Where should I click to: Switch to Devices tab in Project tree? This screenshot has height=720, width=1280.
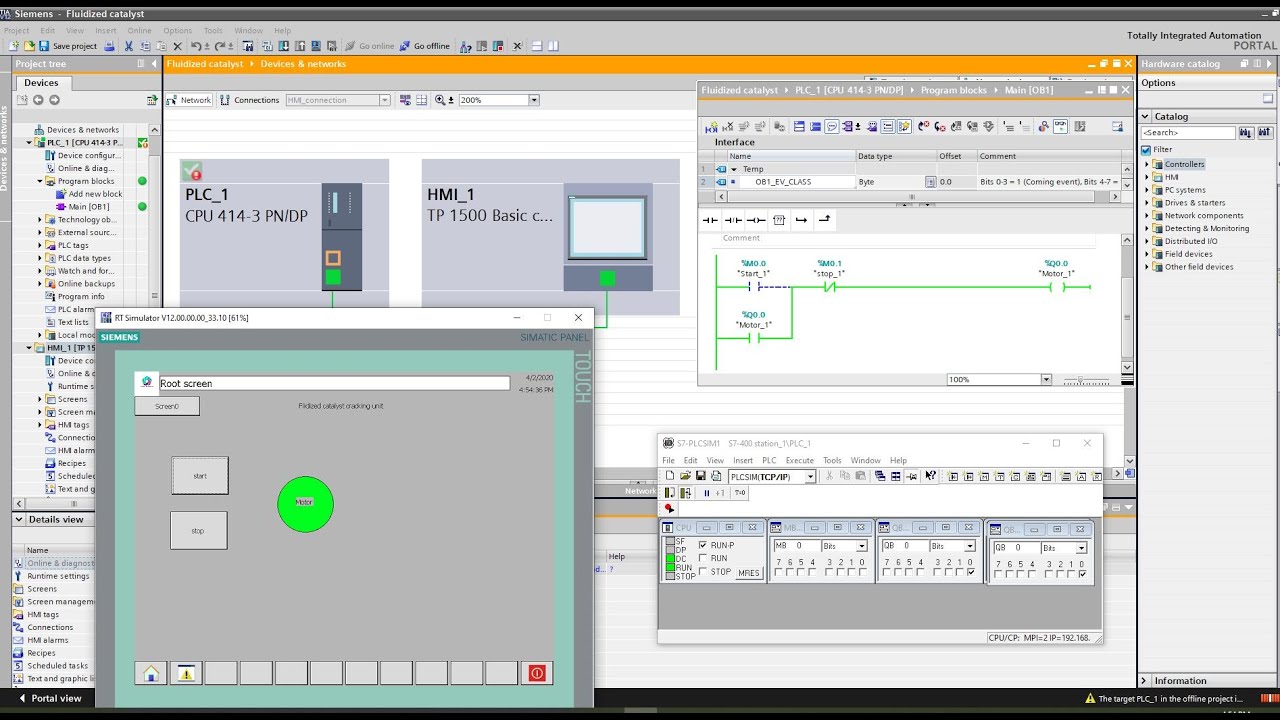(x=41, y=83)
